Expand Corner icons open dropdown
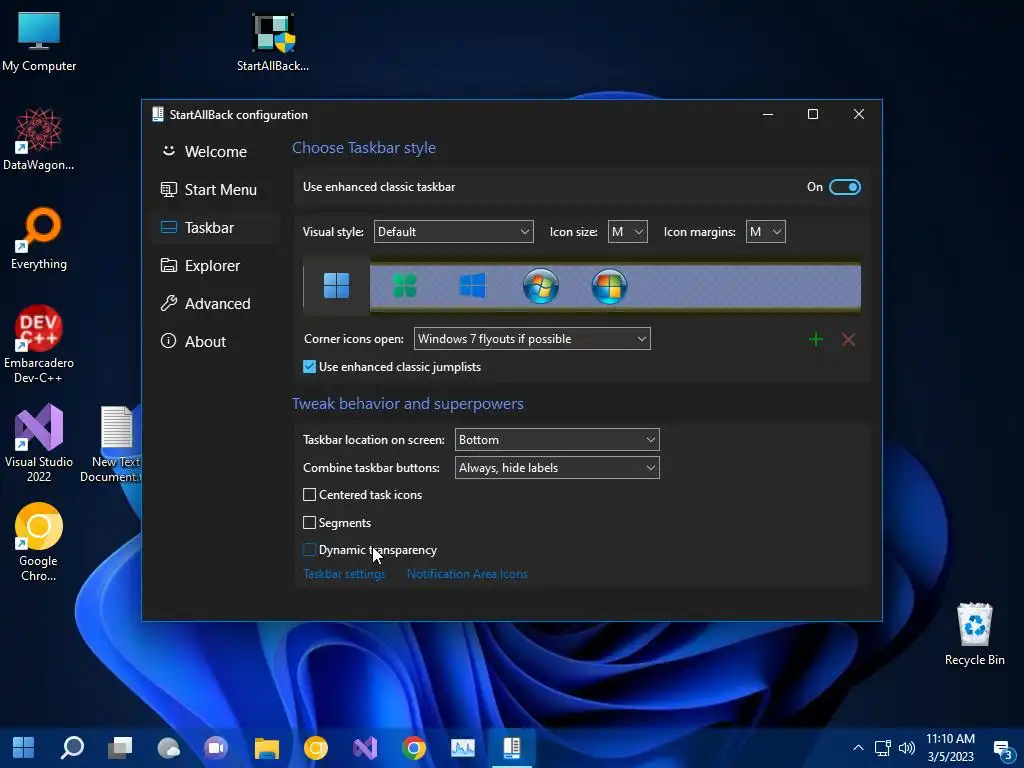1024x768 pixels. [x=532, y=339]
